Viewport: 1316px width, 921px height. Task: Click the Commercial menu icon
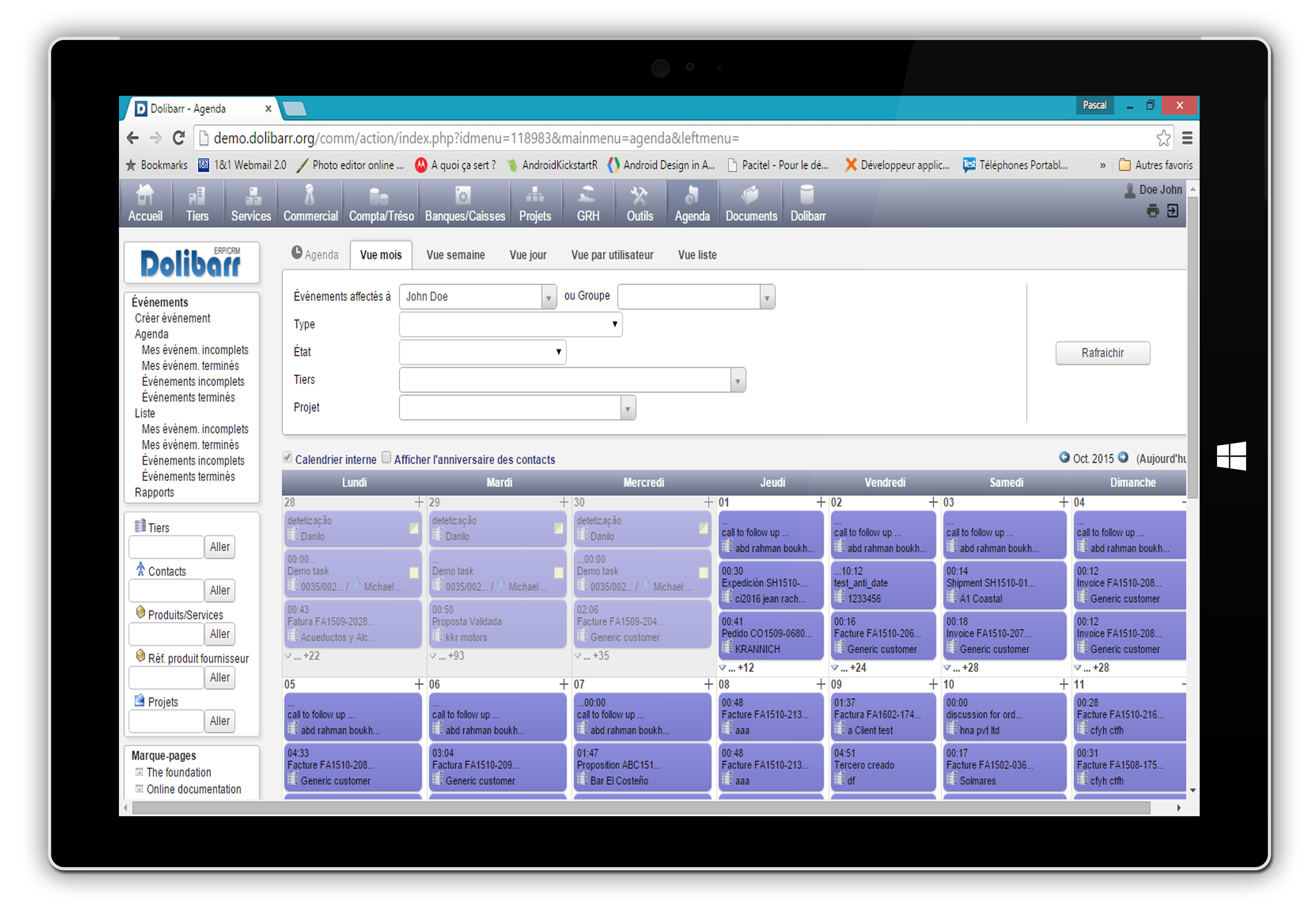point(310,195)
